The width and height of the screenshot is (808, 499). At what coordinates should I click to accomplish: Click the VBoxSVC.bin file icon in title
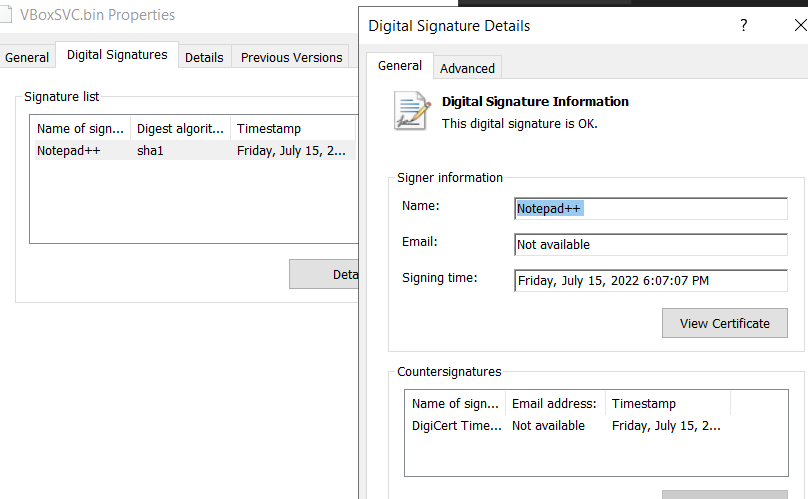[7, 15]
